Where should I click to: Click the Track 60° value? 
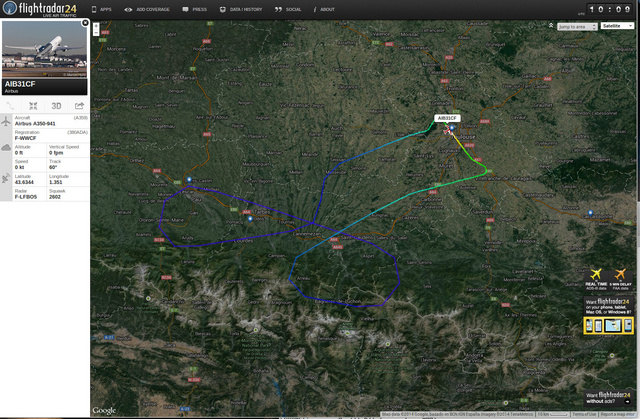point(53,167)
